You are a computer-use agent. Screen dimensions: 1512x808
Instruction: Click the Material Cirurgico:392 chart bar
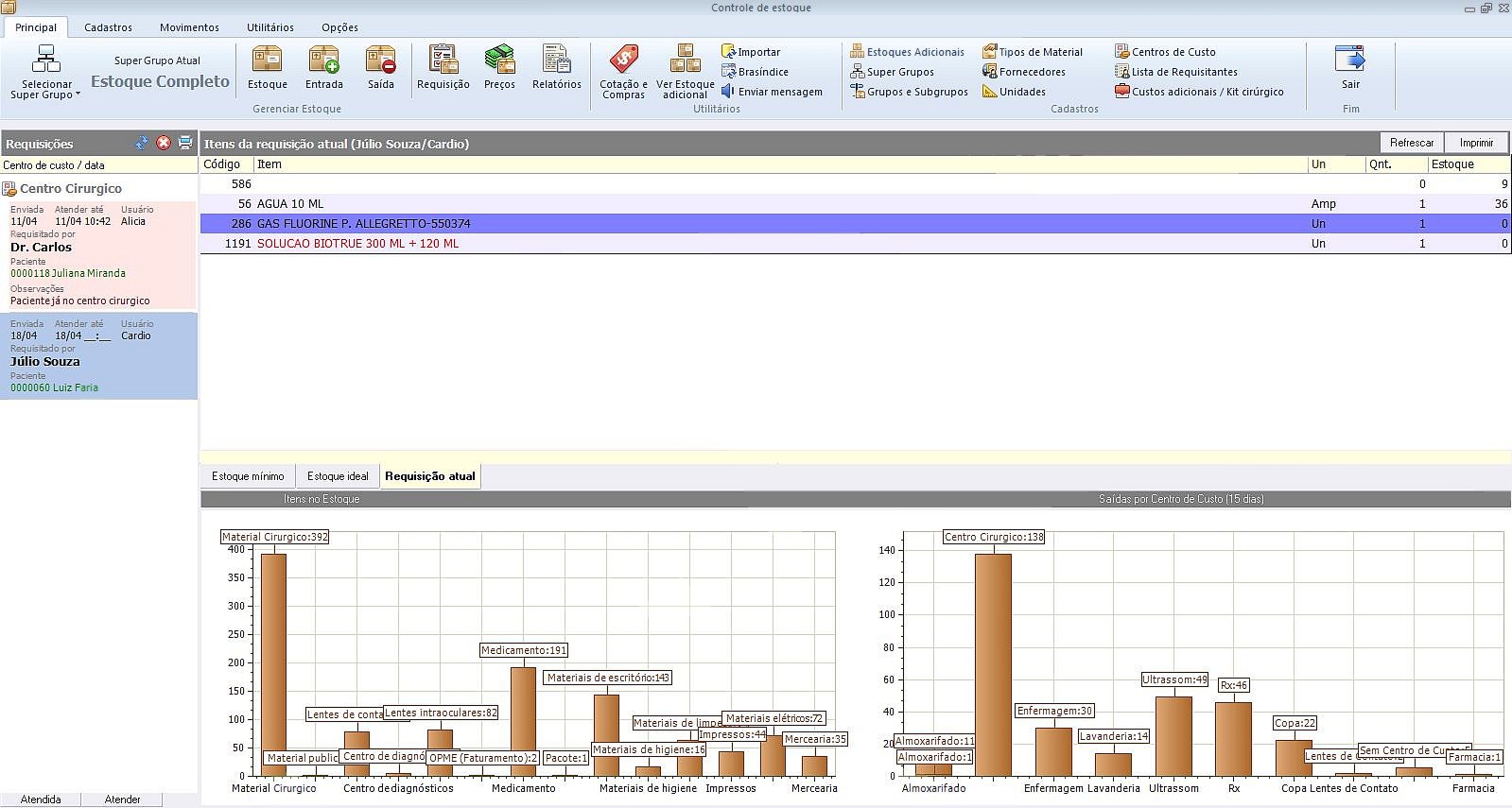(273, 664)
